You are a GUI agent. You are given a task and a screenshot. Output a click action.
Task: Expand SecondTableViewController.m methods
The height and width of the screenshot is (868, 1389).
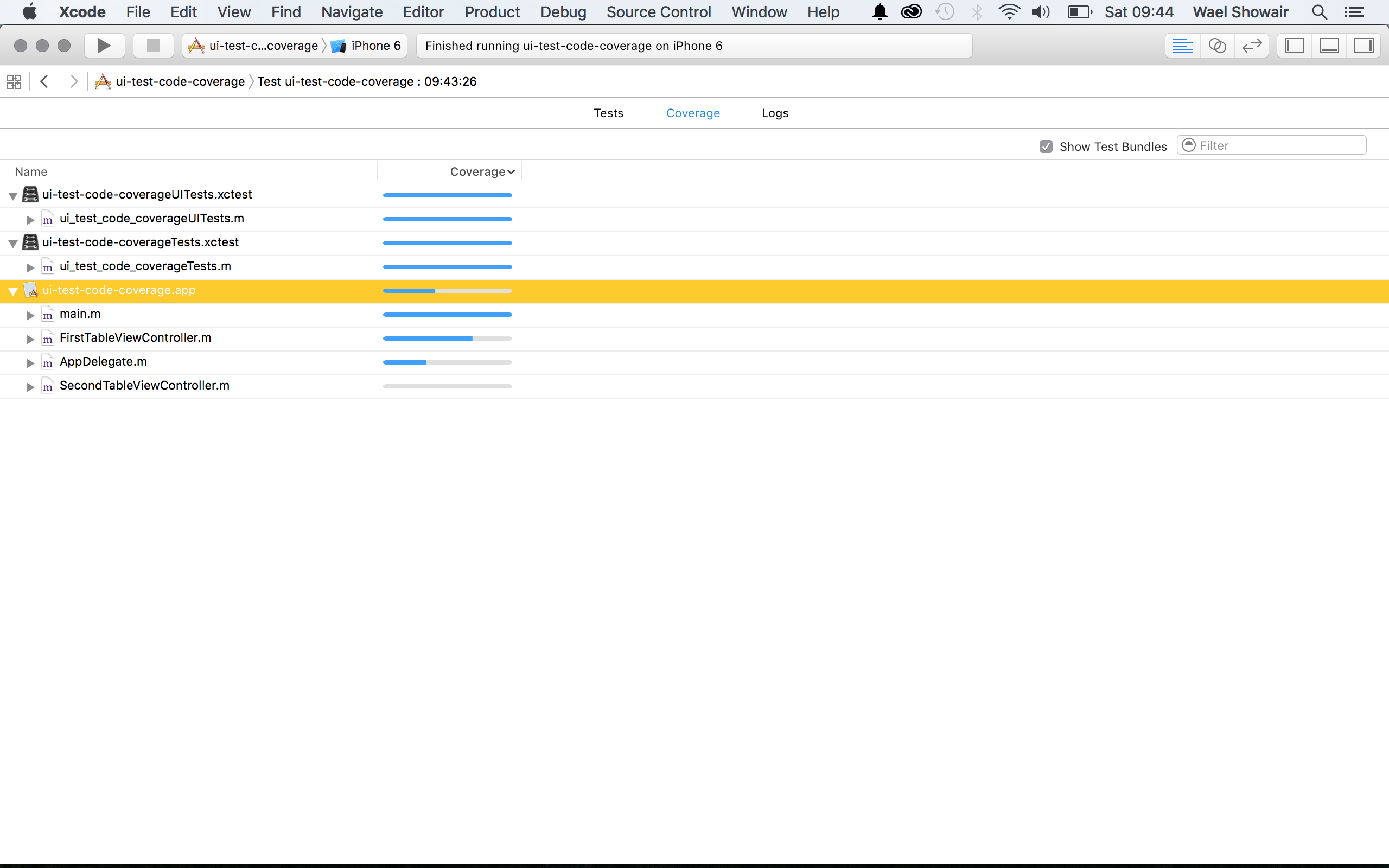[30, 387]
